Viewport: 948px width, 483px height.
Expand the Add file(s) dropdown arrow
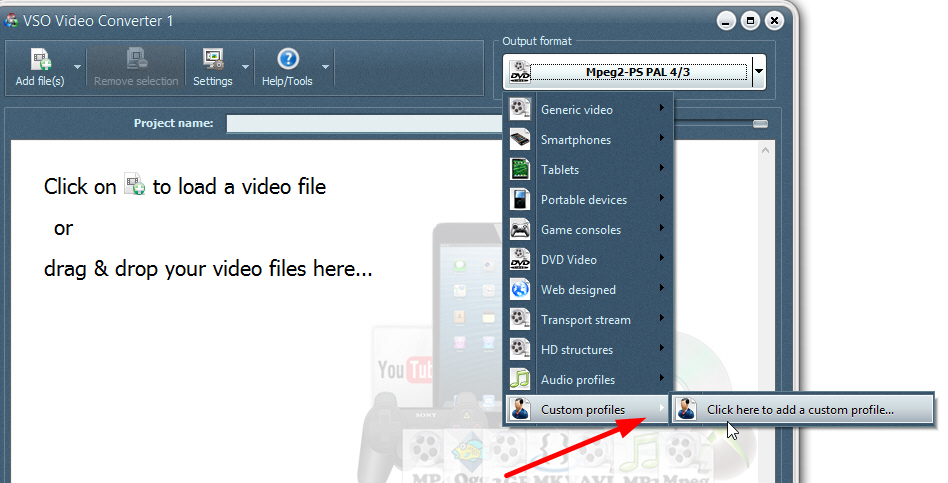pyautogui.click(x=77, y=66)
